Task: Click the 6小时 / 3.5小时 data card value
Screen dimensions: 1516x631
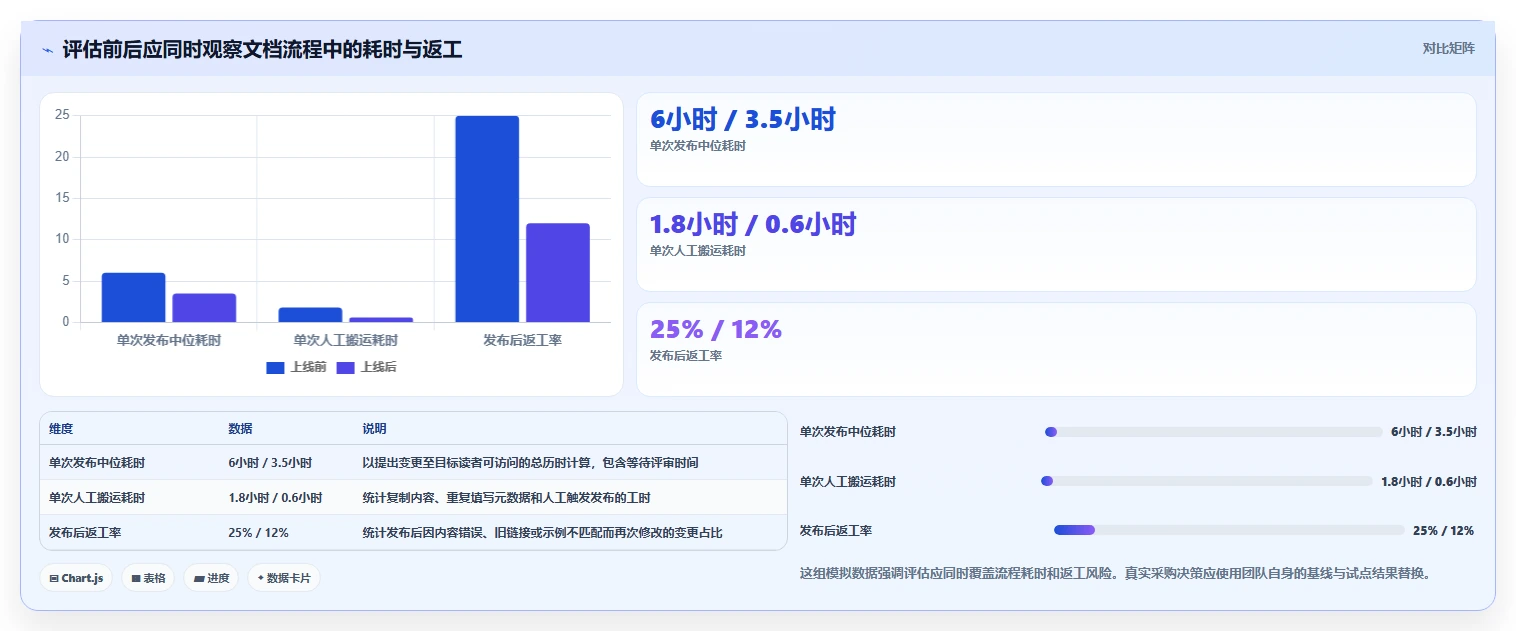Action: click(x=743, y=120)
